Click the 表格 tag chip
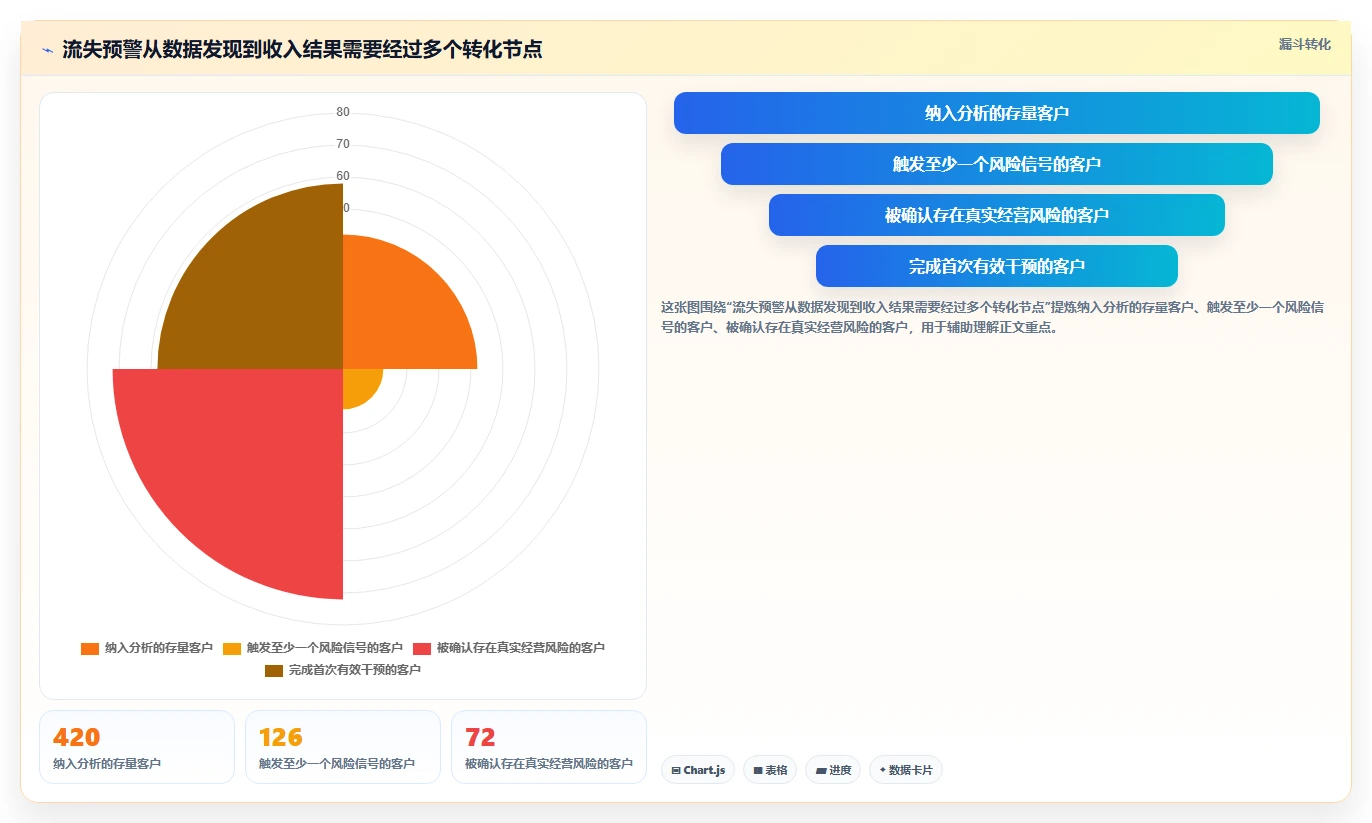The width and height of the screenshot is (1372, 823). pyautogui.click(x=770, y=770)
